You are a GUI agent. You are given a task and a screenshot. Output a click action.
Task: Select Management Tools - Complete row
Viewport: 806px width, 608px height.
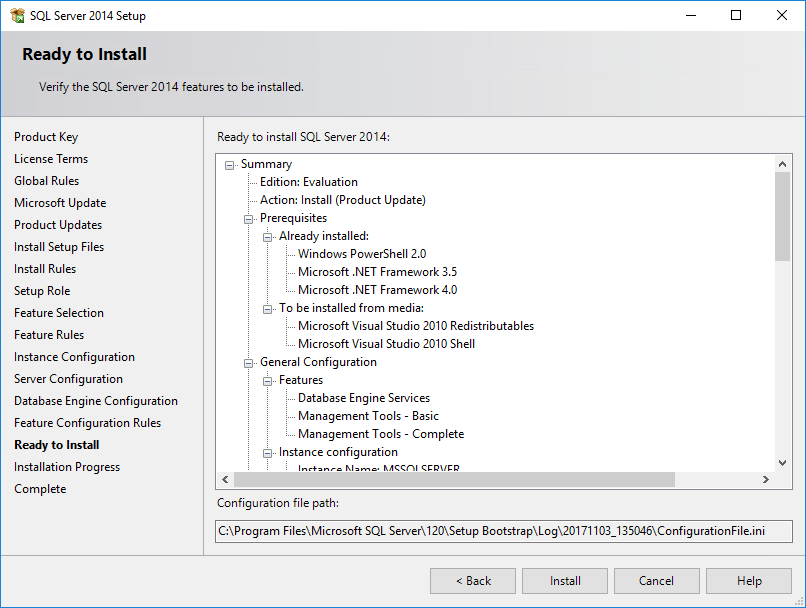[381, 434]
